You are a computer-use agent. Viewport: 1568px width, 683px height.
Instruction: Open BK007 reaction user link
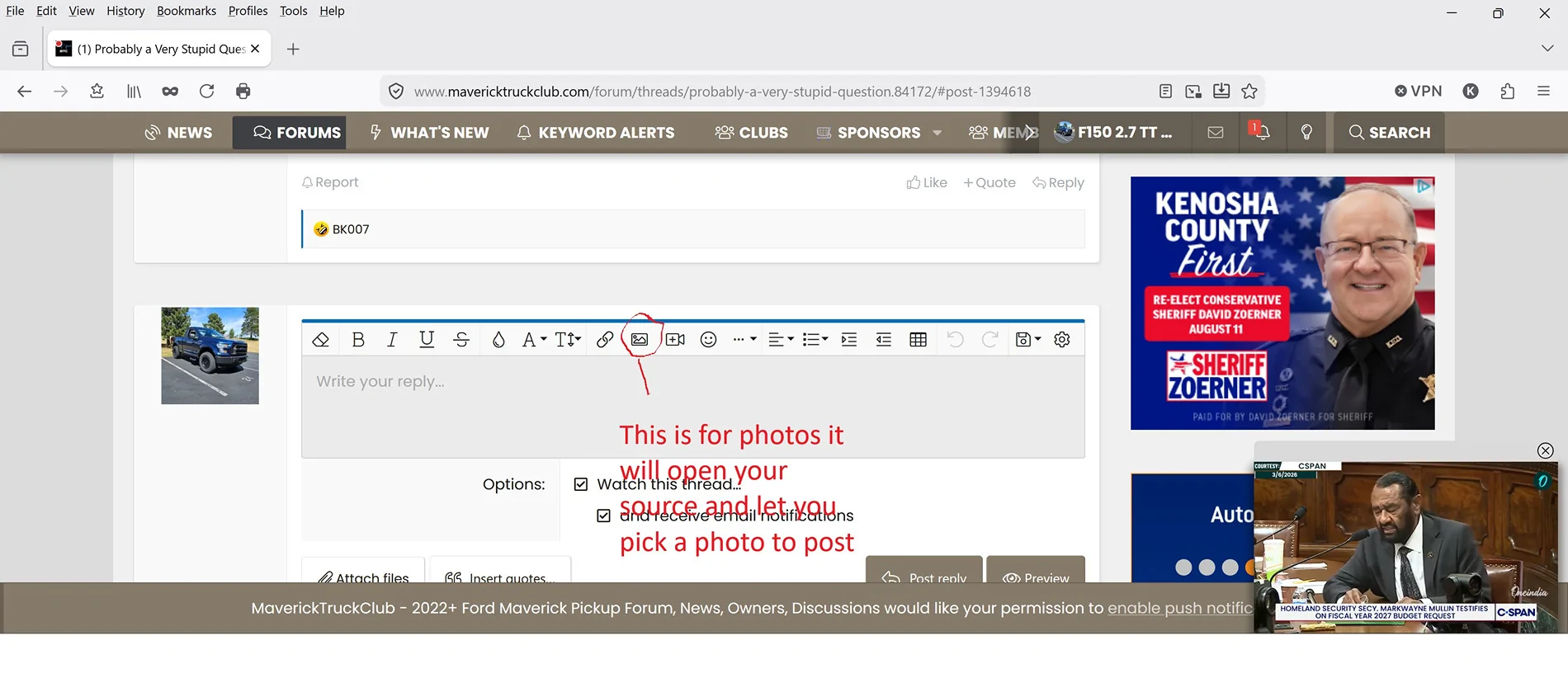(351, 229)
